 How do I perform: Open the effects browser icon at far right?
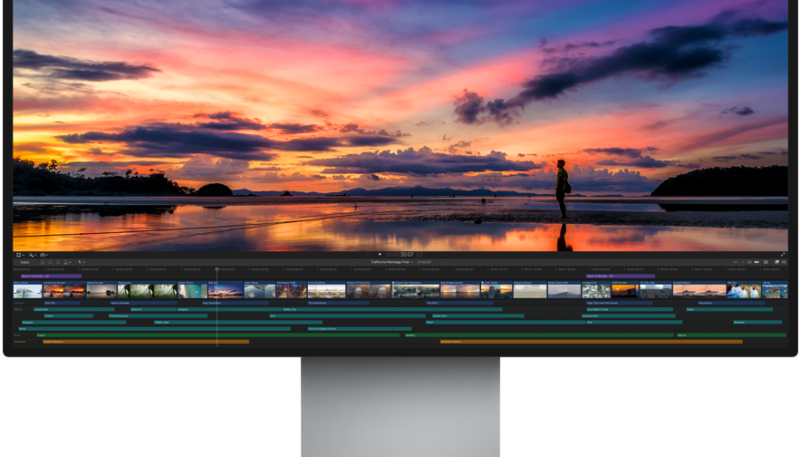tap(774, 262)
